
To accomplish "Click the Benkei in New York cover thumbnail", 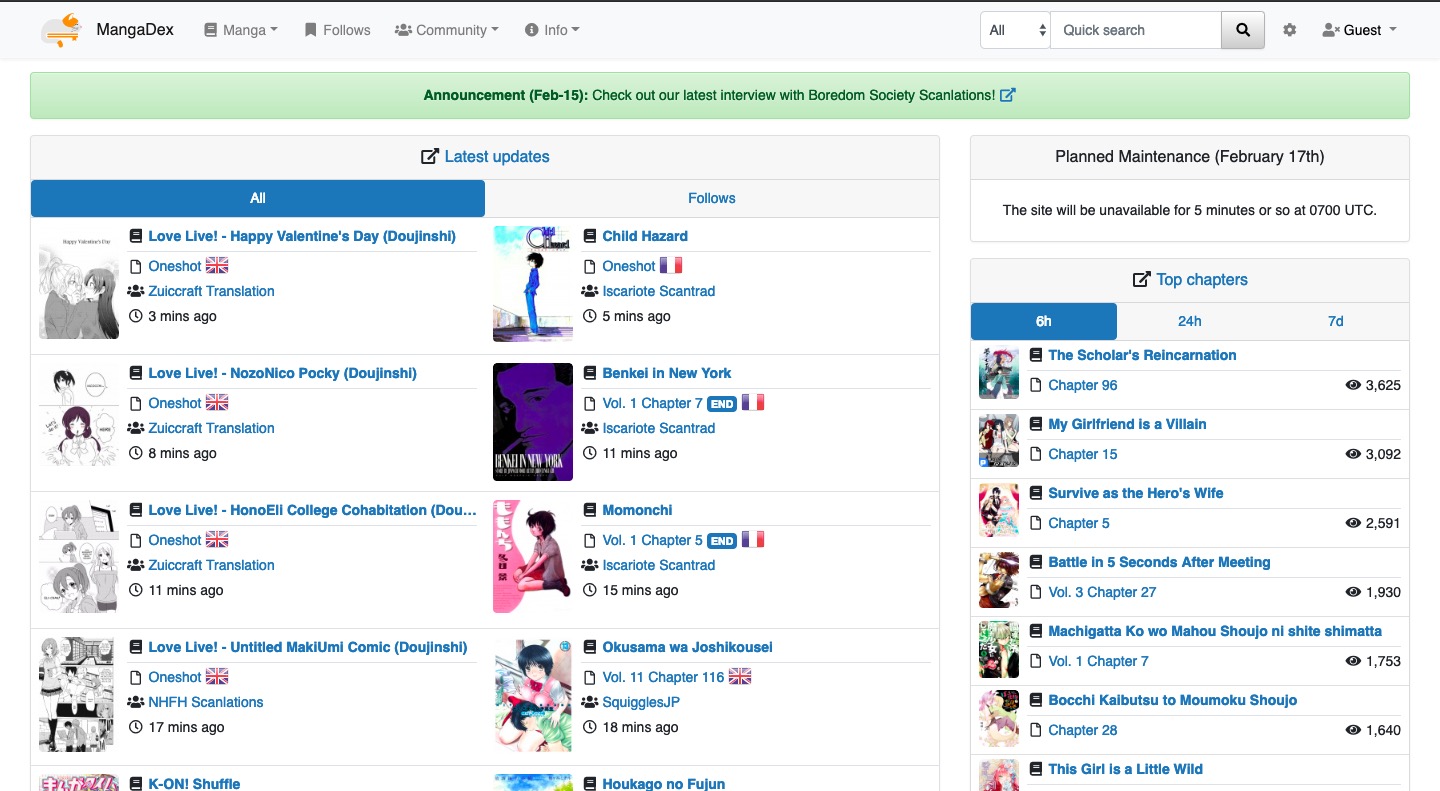I will point(533,421).
